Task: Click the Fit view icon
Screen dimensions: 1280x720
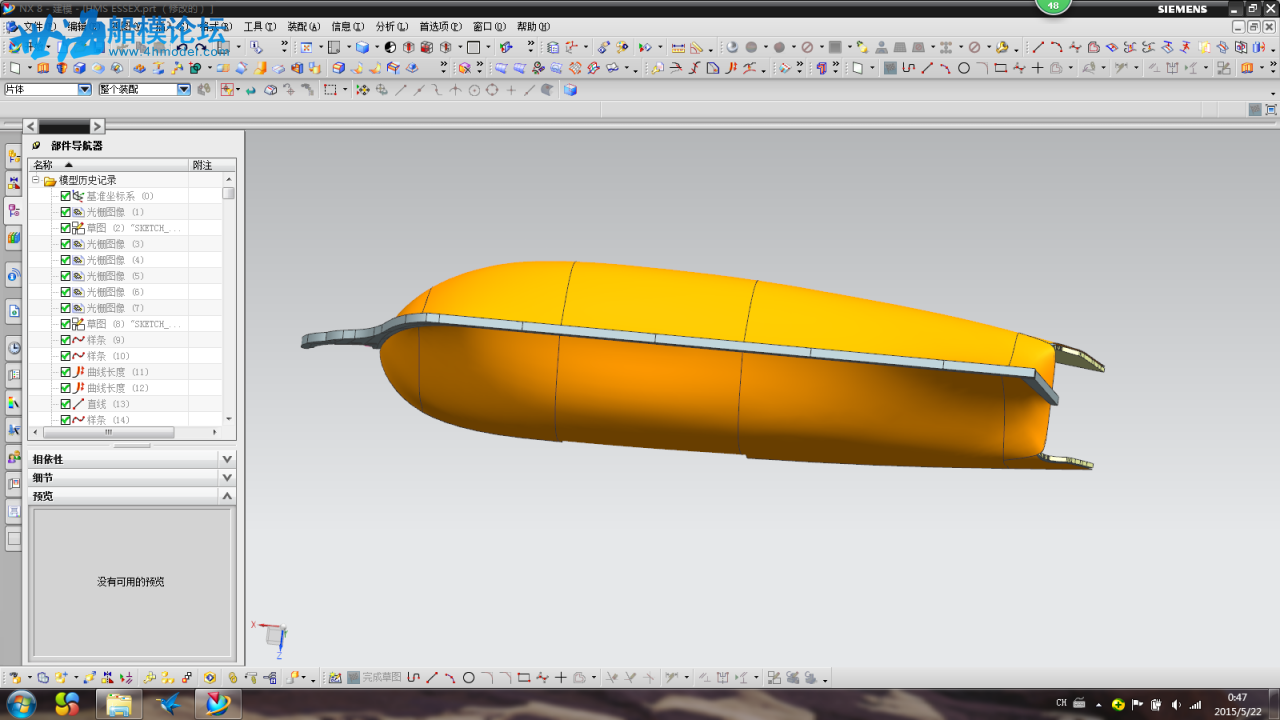Action: 306,47
